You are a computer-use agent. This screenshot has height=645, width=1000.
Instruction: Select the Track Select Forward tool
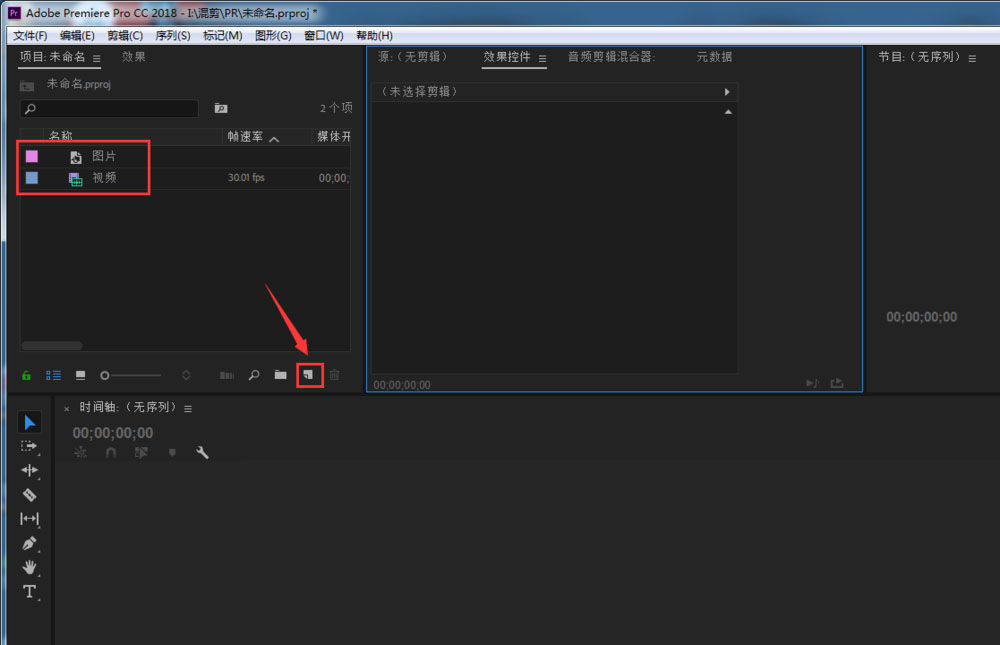(29, 446)
